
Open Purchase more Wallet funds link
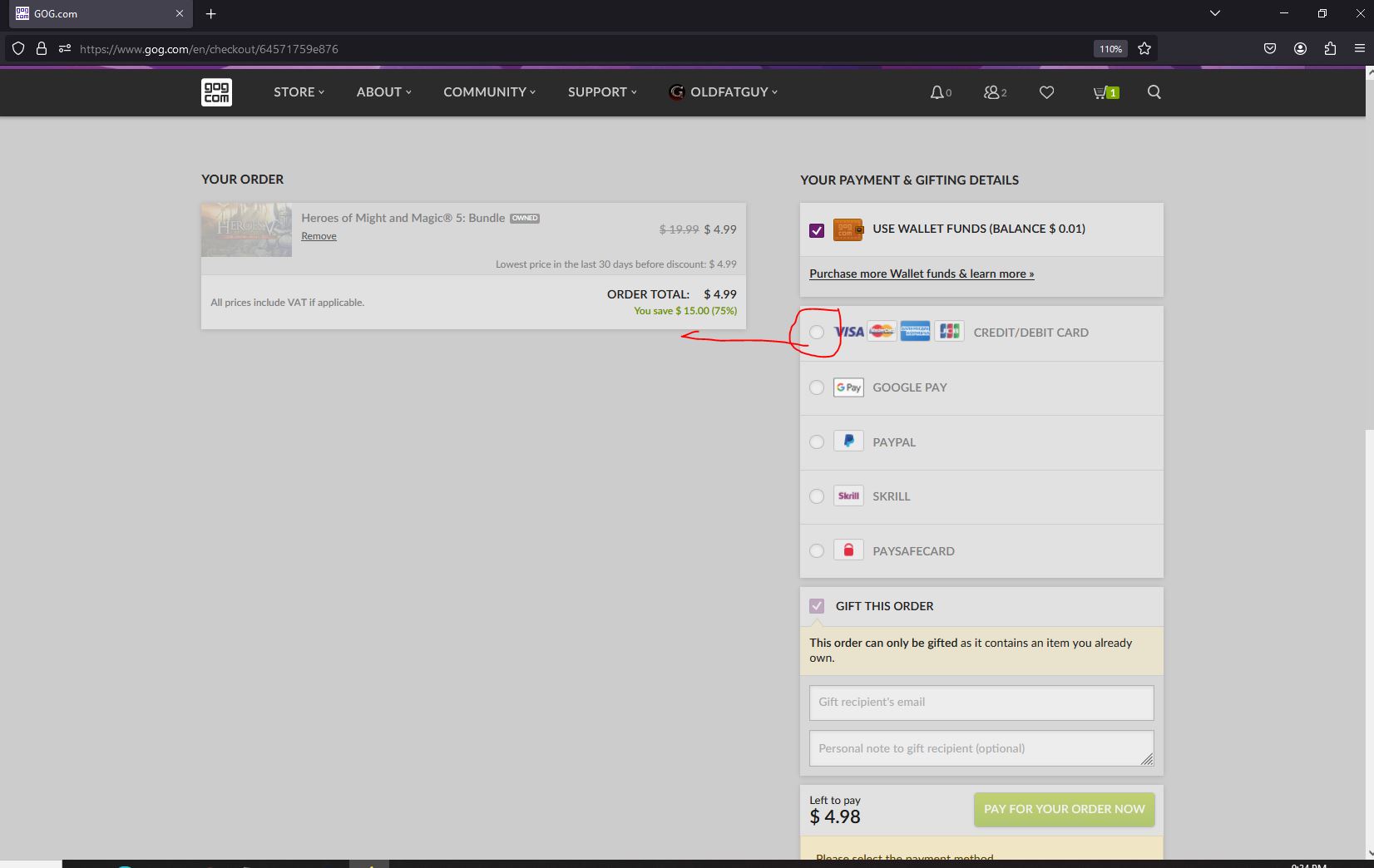click(922, 274)
